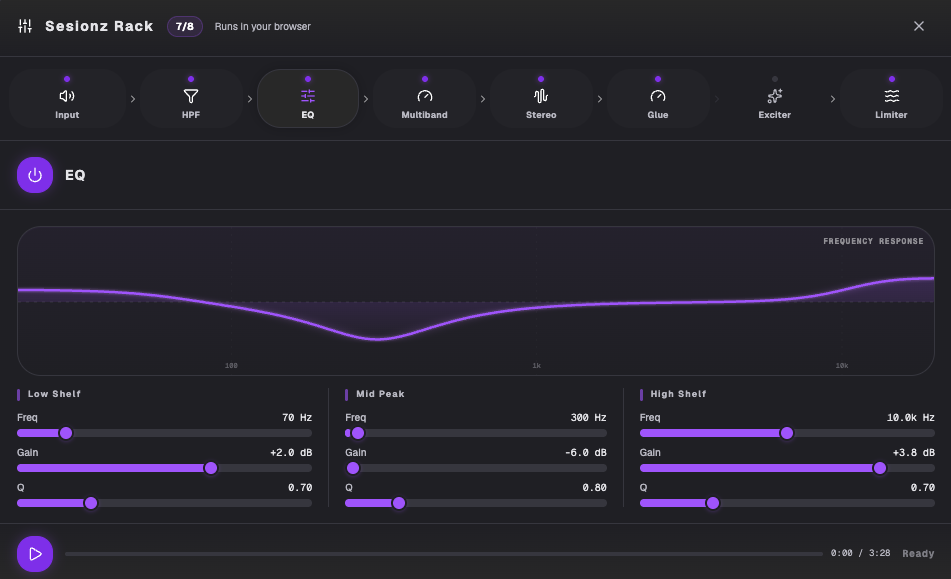Open the Limiter module

click(891, 98)
